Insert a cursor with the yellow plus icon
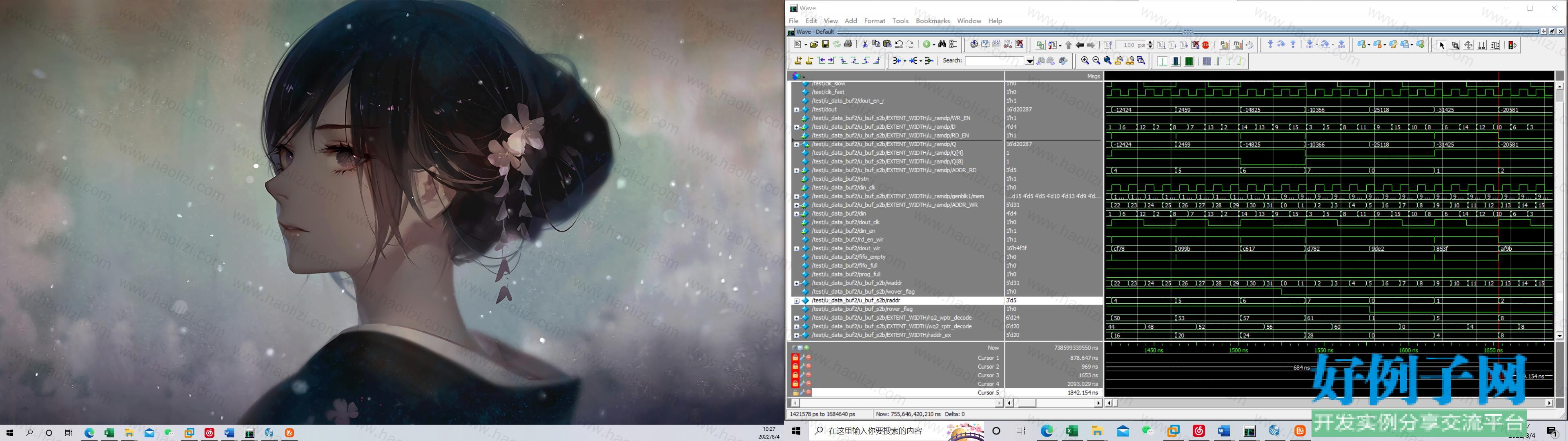 point(799,60)
